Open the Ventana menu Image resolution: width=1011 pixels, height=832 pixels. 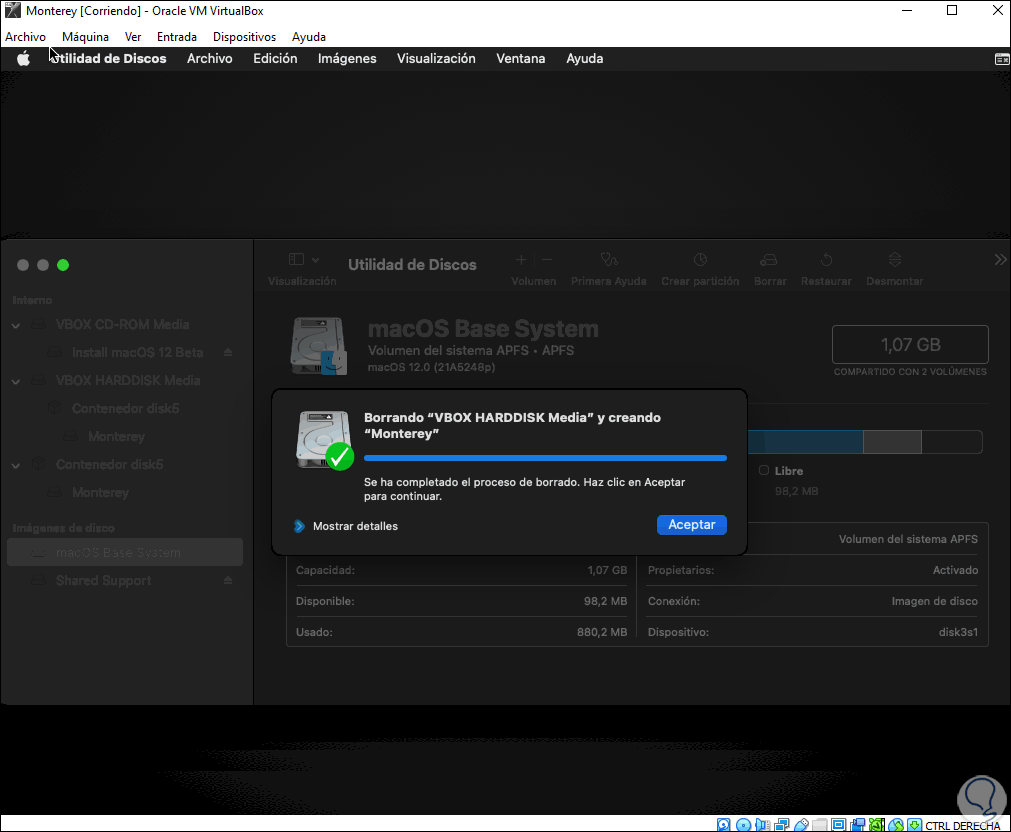520,59
